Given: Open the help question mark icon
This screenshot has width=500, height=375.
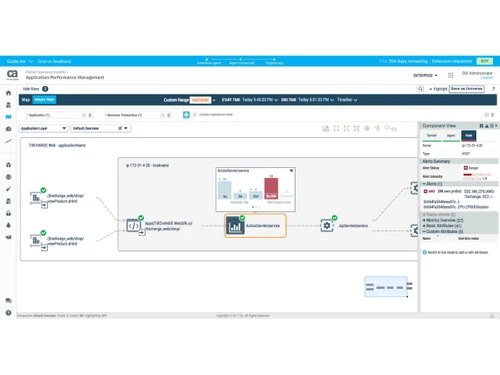Looking at the screenshot, I should tap(493, 89).
